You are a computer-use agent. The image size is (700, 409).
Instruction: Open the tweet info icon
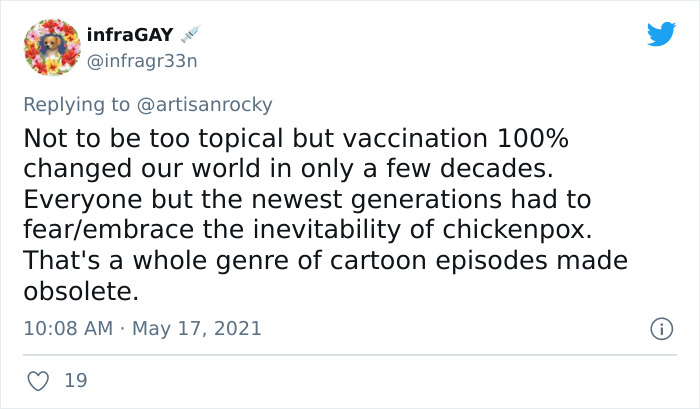[x=660, y=328]
